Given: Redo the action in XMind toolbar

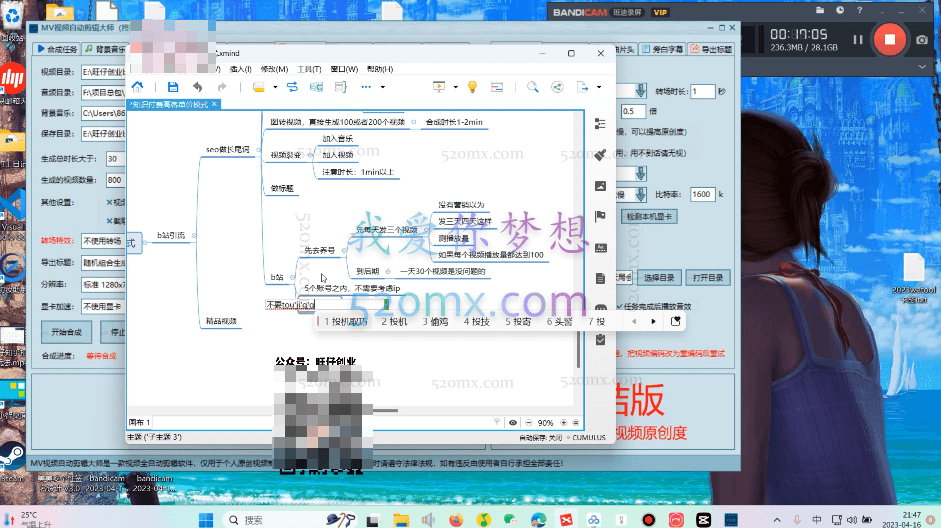Looking at the screenshot, I should 222,87.
